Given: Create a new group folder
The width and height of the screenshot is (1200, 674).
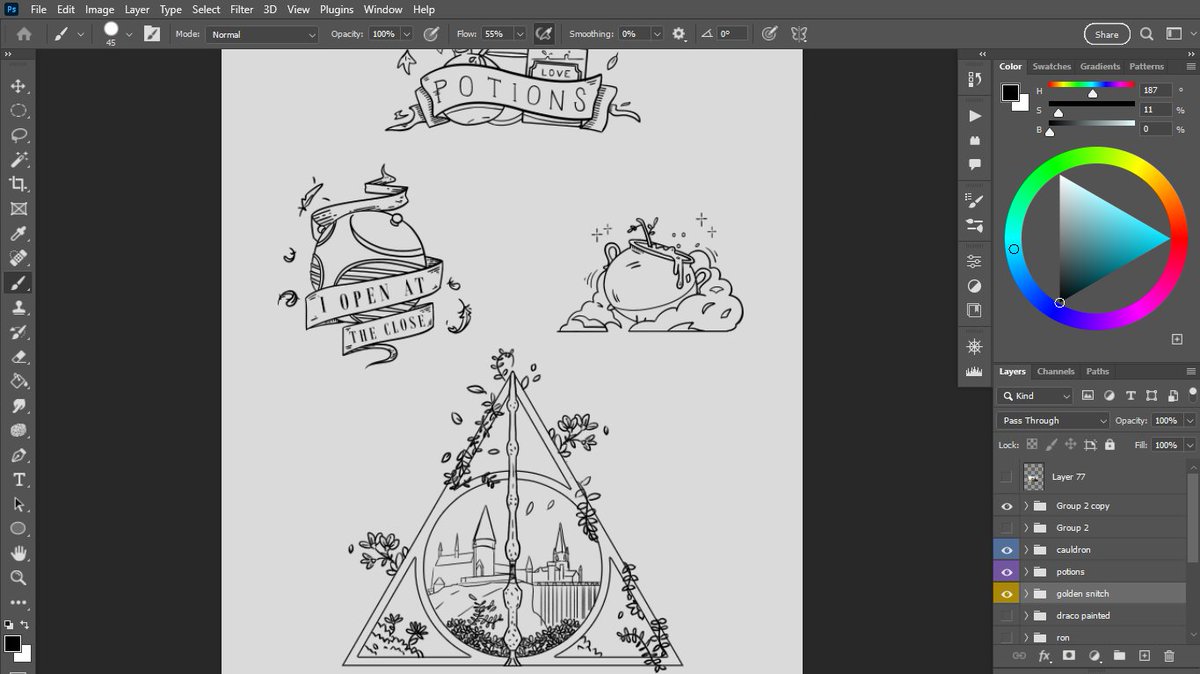Looking at the screenshot, I should click(1119, 656).
